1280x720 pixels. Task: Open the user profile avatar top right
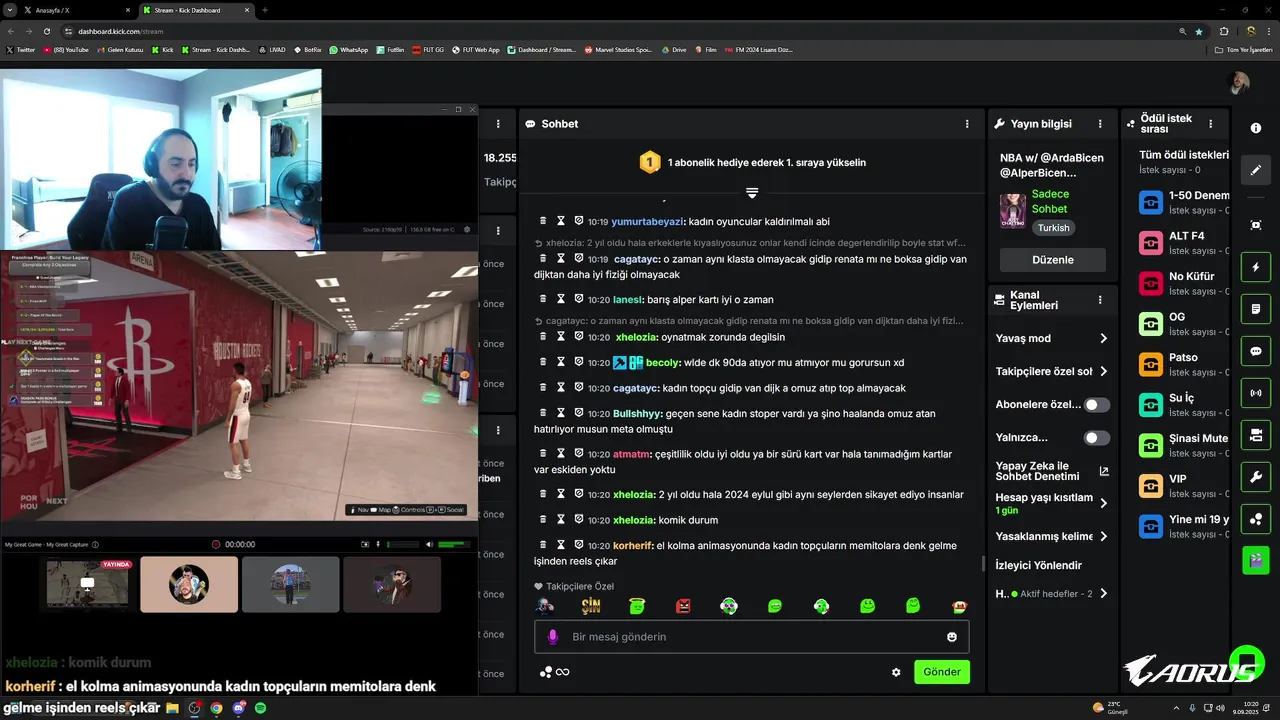(1240, 83)
